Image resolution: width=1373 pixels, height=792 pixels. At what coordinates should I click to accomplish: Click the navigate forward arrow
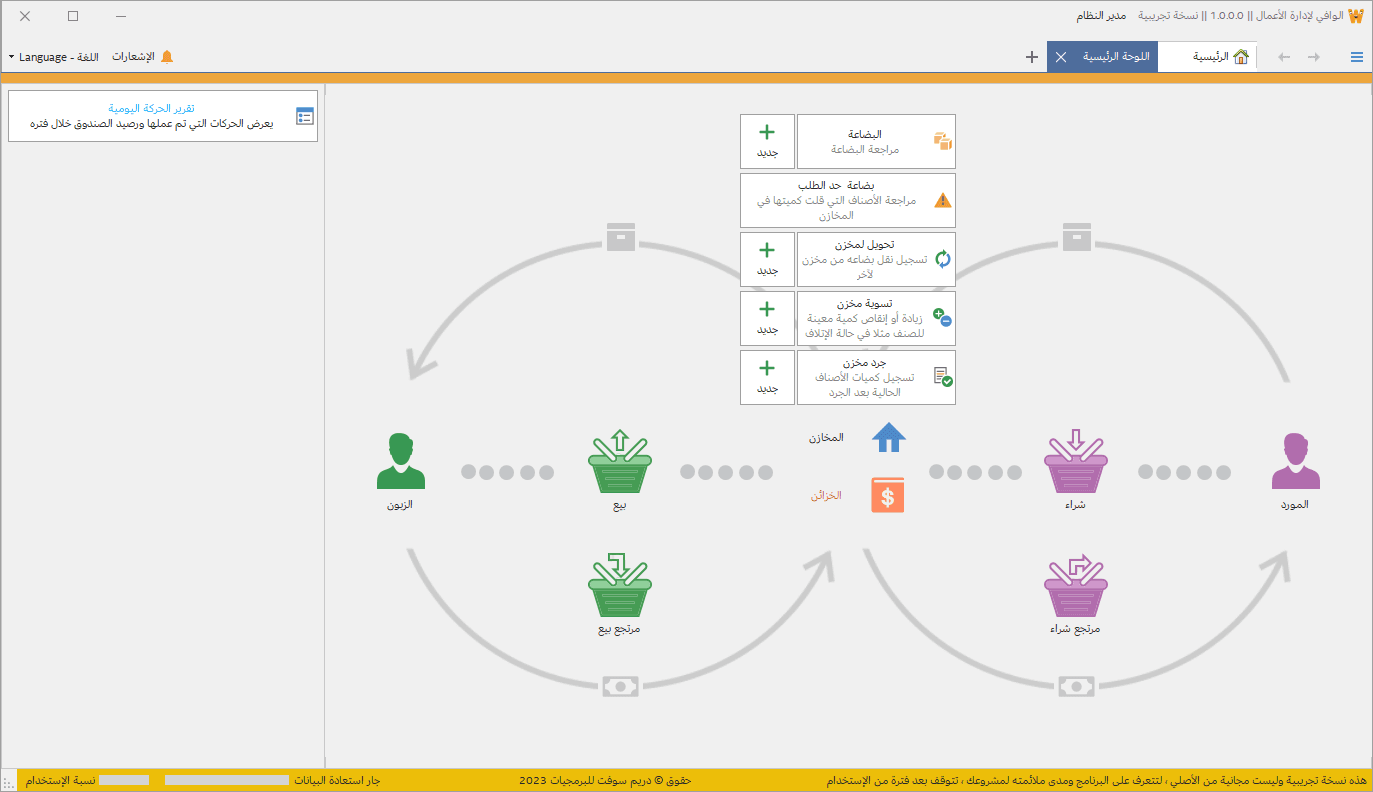click(x=1314, y=57)
